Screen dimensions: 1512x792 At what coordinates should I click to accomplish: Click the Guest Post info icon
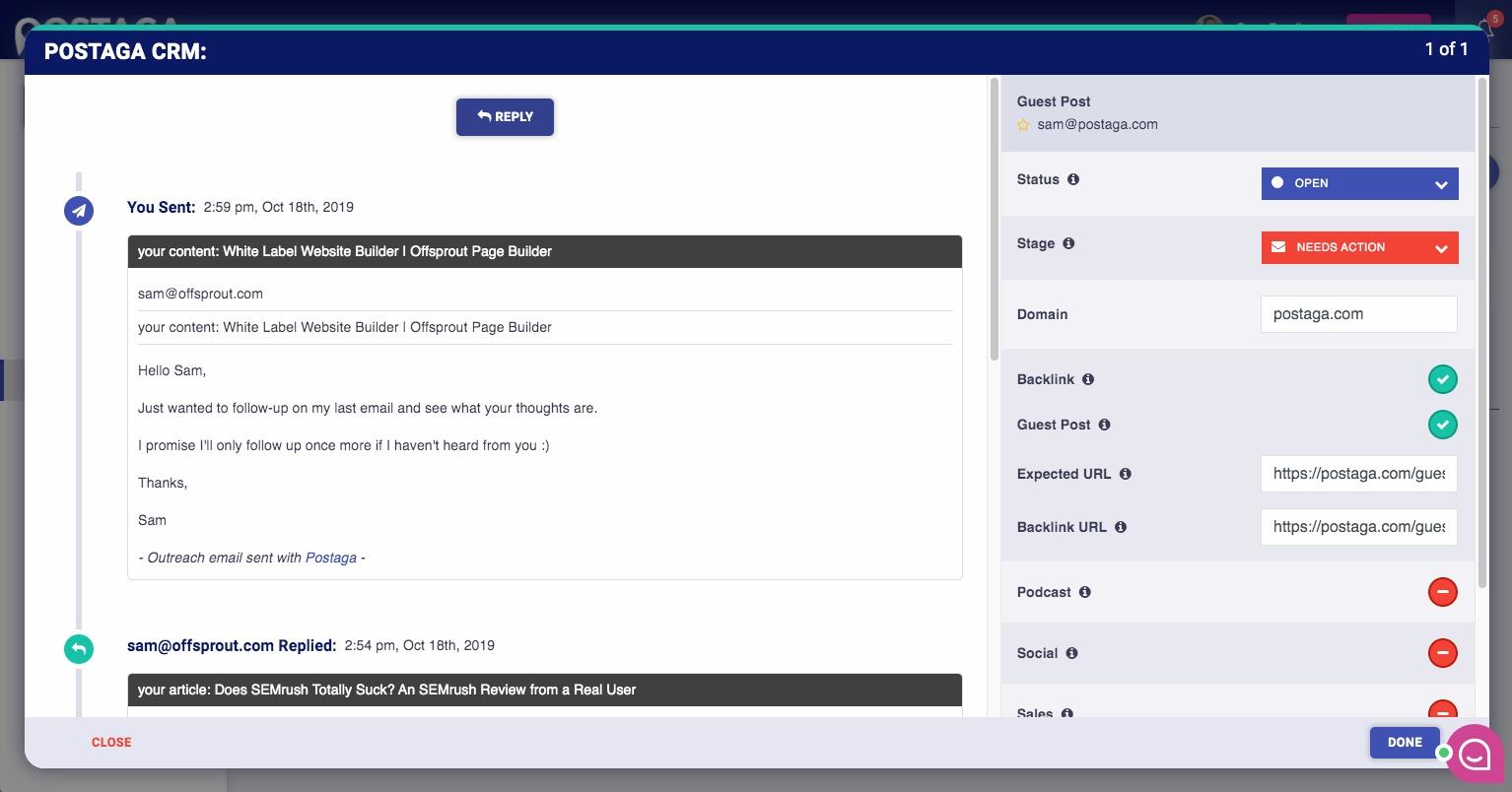tap(1104, 425)
